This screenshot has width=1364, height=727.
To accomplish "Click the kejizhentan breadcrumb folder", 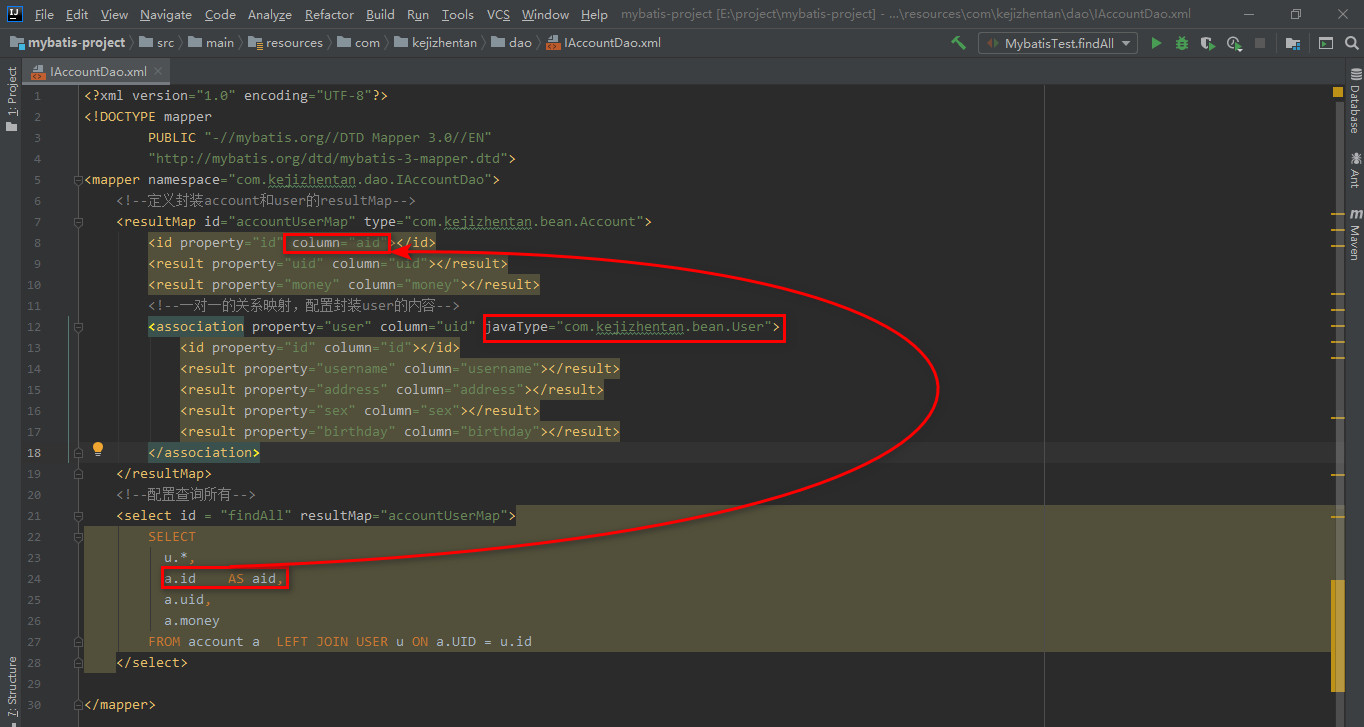I will click(x=438, y=43).
